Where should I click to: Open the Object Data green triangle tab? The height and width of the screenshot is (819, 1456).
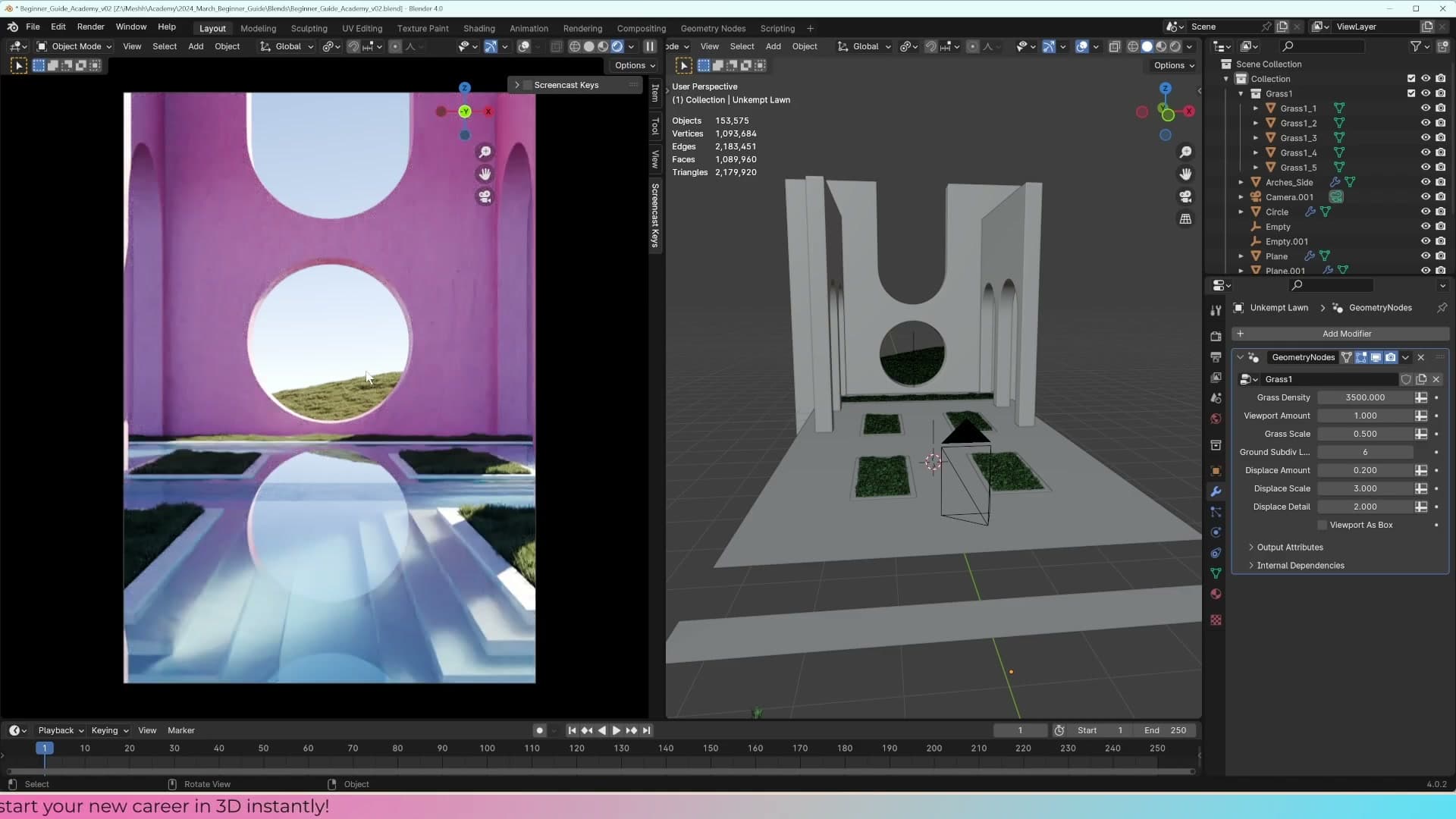(x=1216, y=573)
